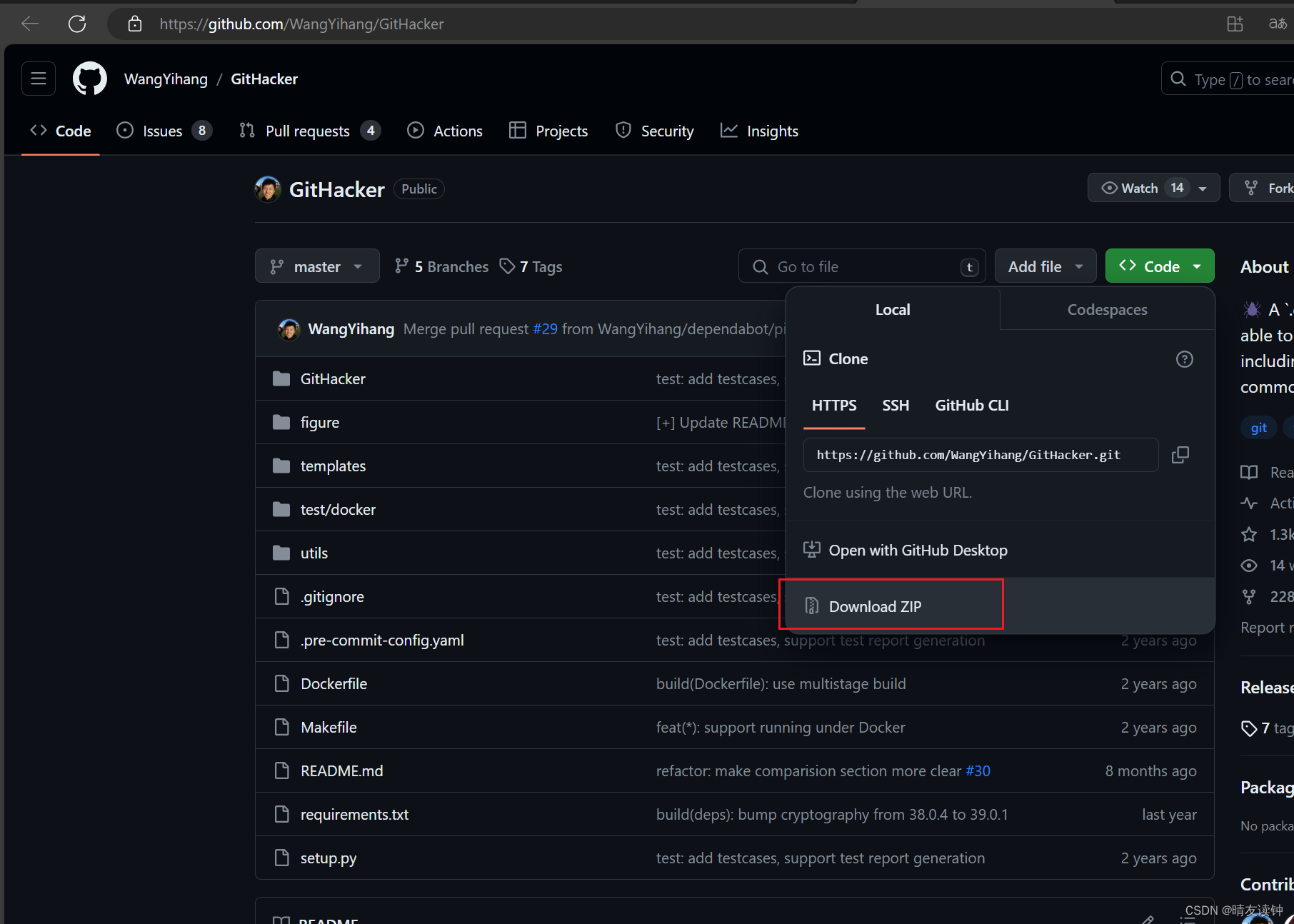Open the Dockerfile
Screen dimensions: 1294x924
click(x=333, y=684)
